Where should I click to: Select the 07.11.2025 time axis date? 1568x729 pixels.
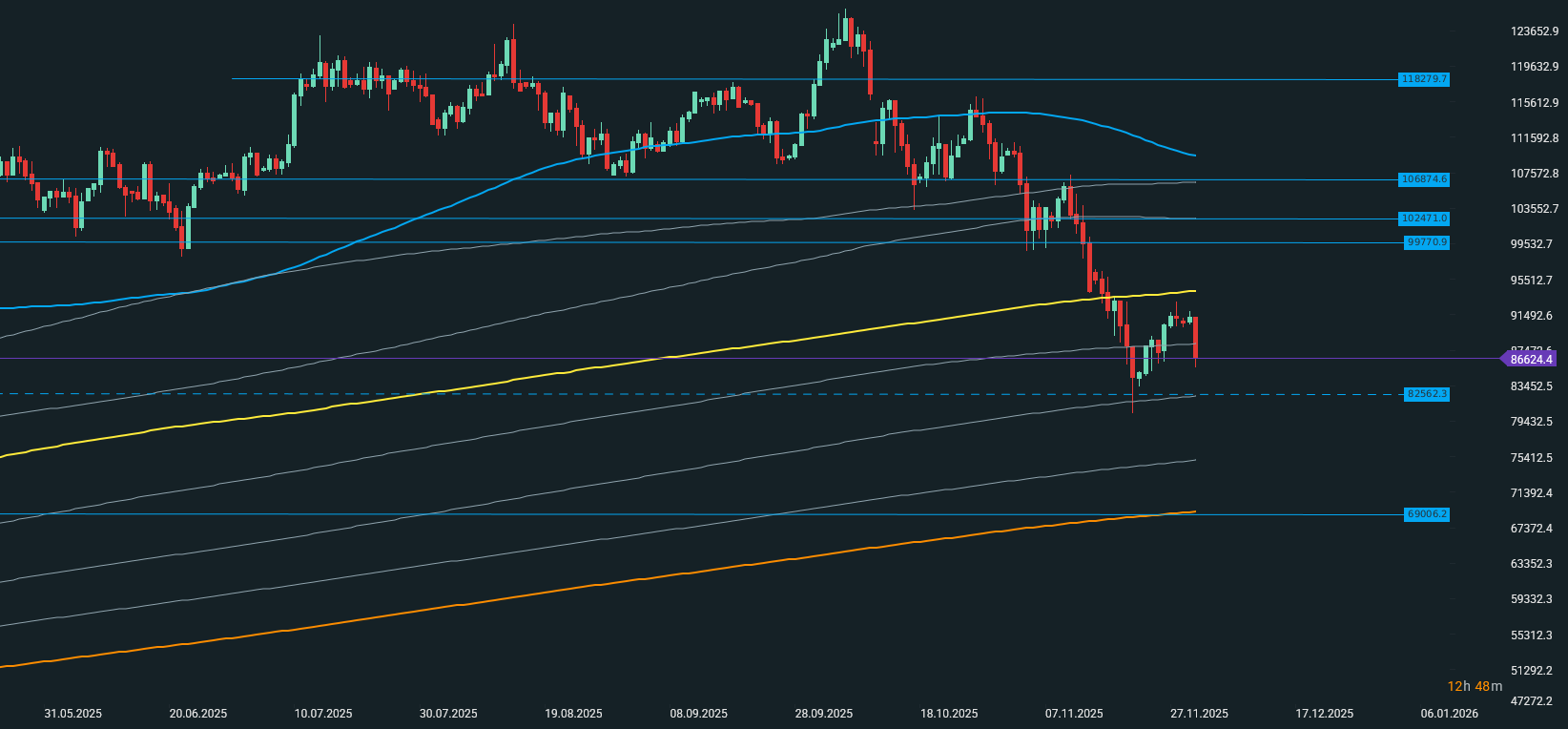click(1074, 714)
